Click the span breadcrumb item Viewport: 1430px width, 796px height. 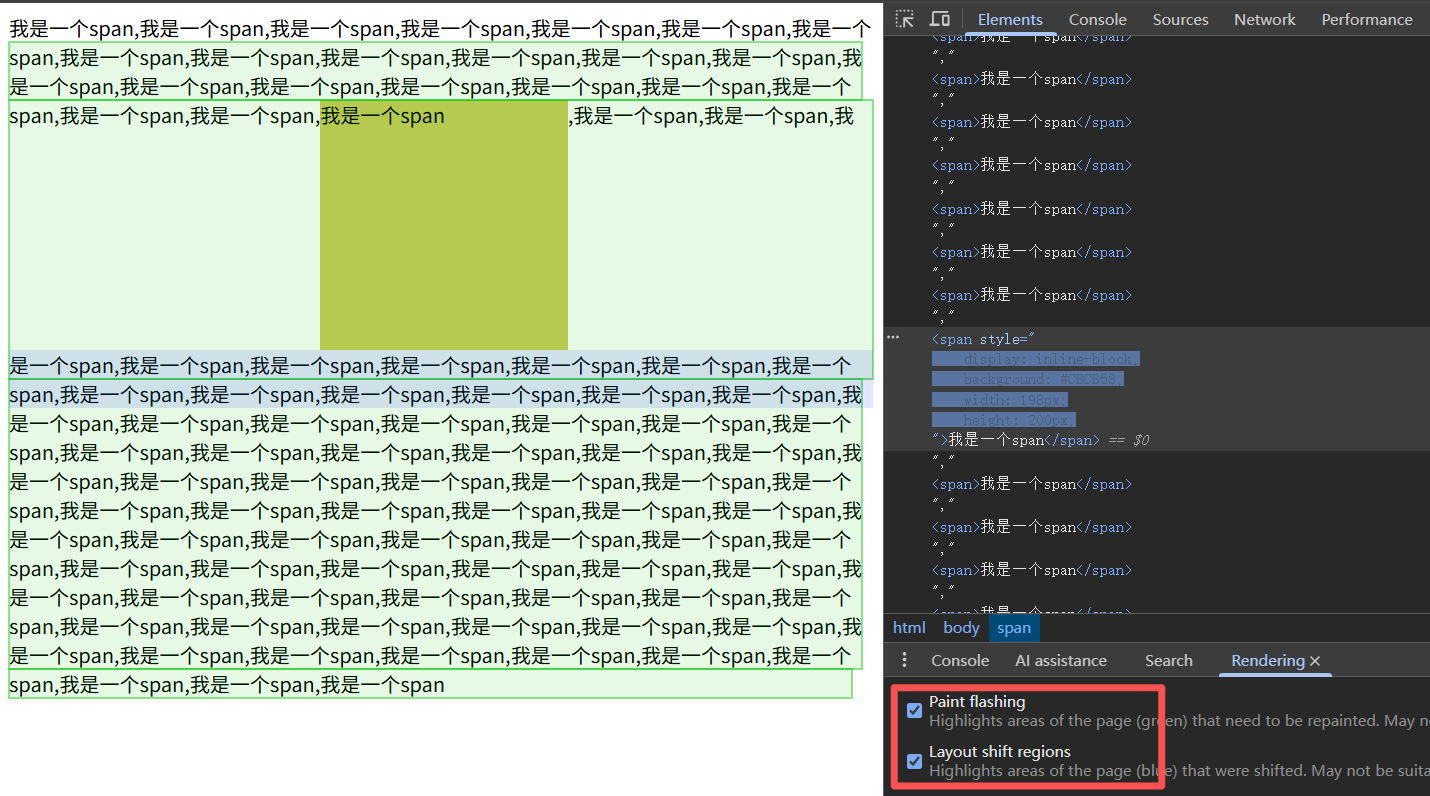1014,628
